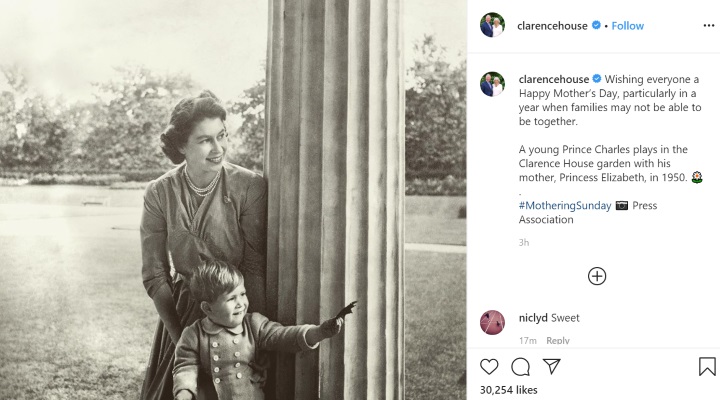
Task: Click the verified badge in header
Action: pos(596,25)
